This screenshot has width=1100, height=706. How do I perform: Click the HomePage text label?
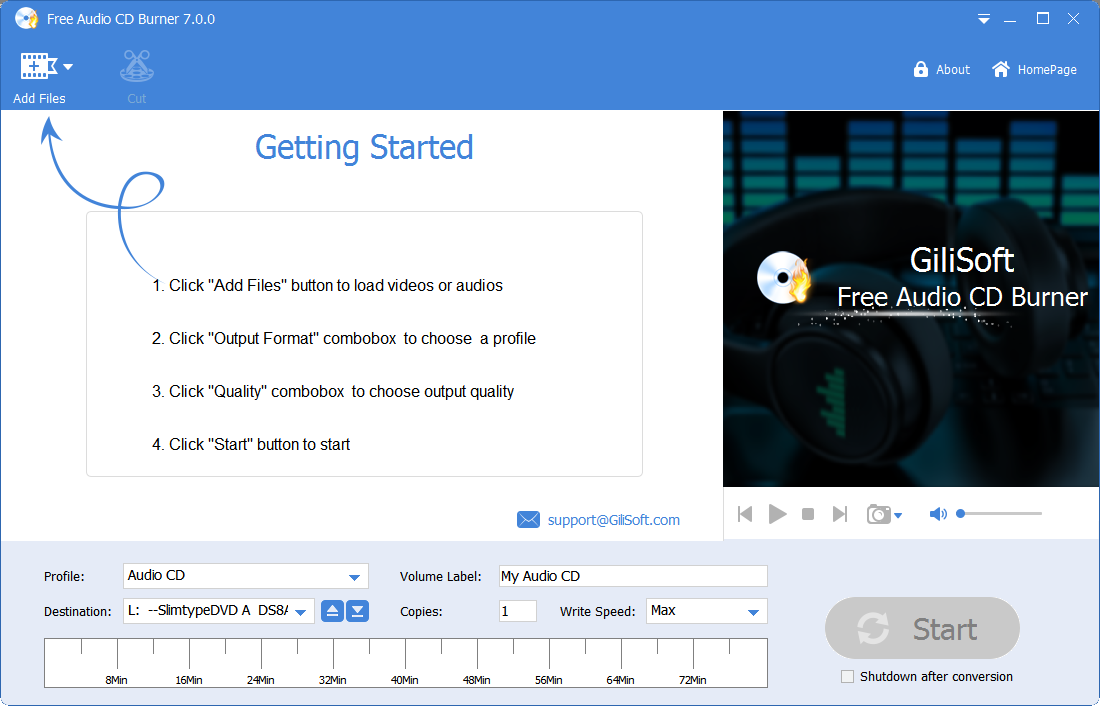coord(1047,69)
